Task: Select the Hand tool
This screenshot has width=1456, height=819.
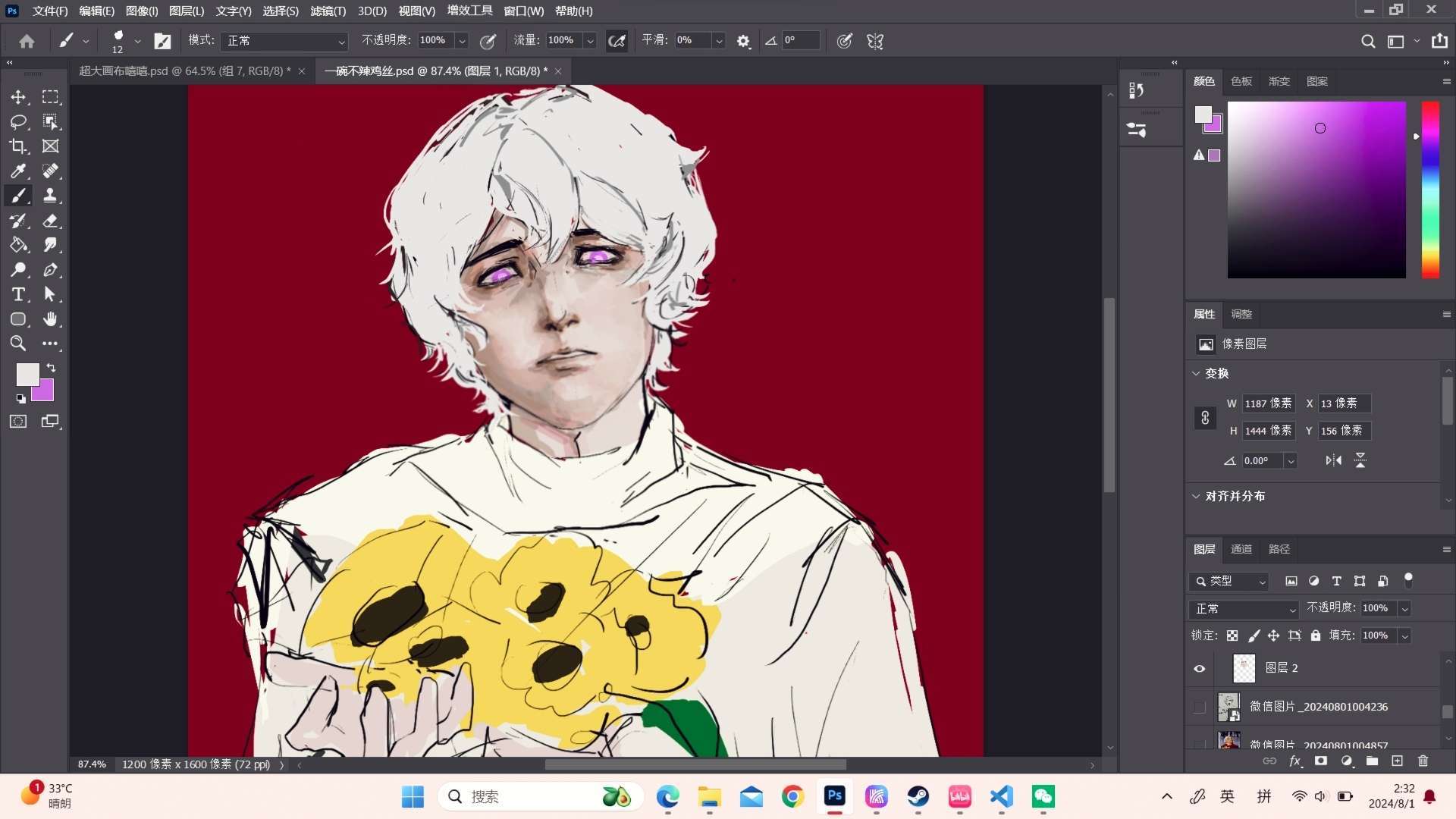Action: (x=50, y=318)
